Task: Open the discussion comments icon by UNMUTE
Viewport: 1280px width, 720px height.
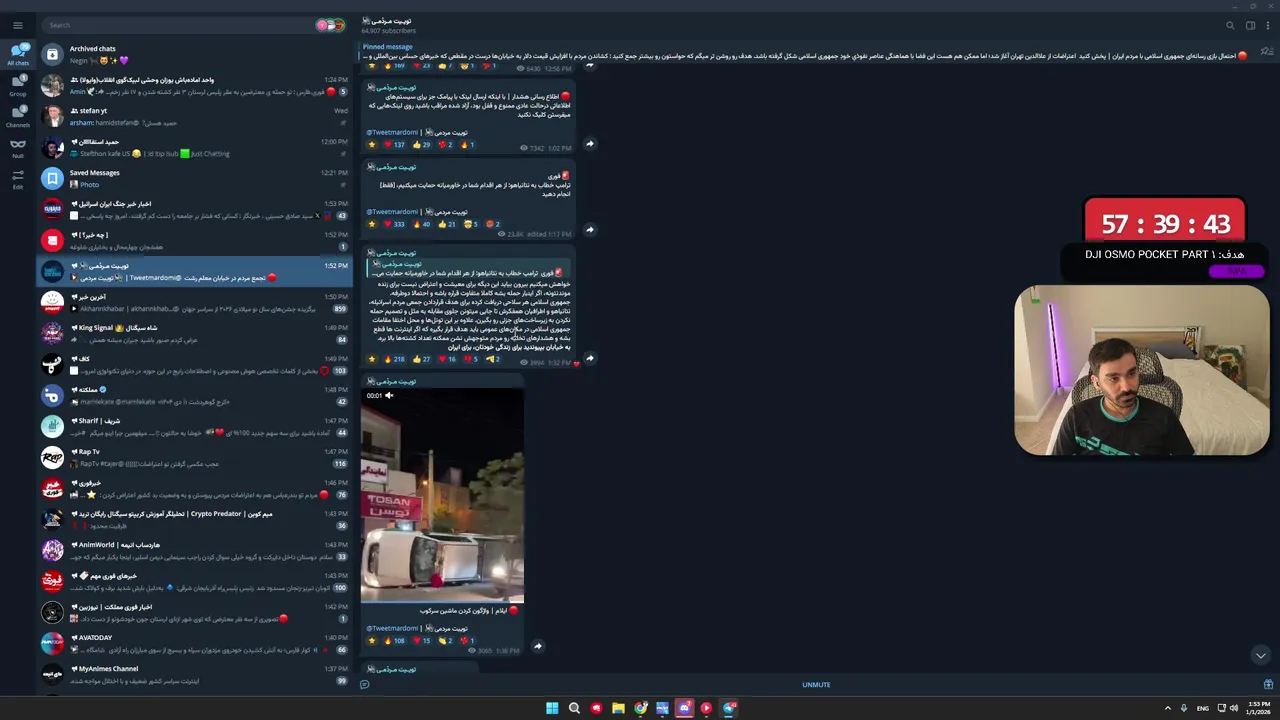Action: [365, 685]
